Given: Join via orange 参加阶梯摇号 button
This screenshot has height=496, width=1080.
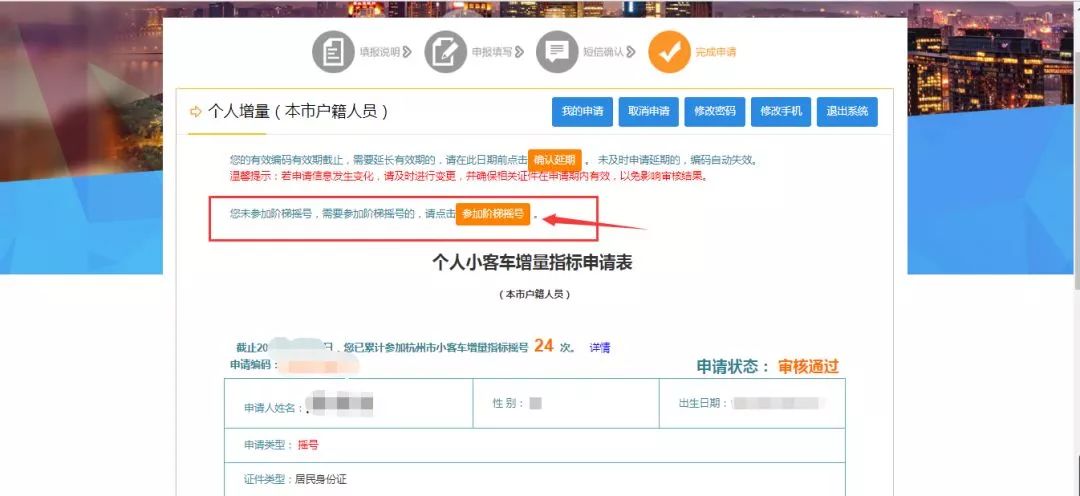Looking at the screenshot, I should pos(493,214).
